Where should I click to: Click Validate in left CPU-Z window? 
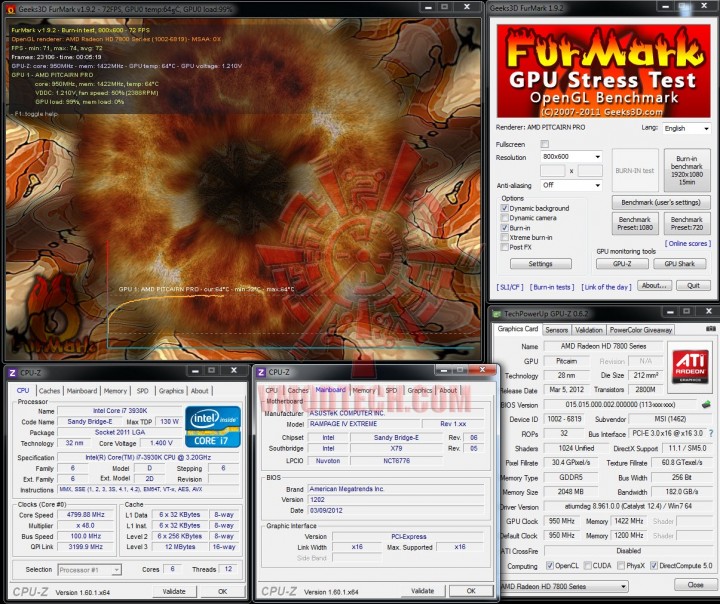(x=174, y=591)
